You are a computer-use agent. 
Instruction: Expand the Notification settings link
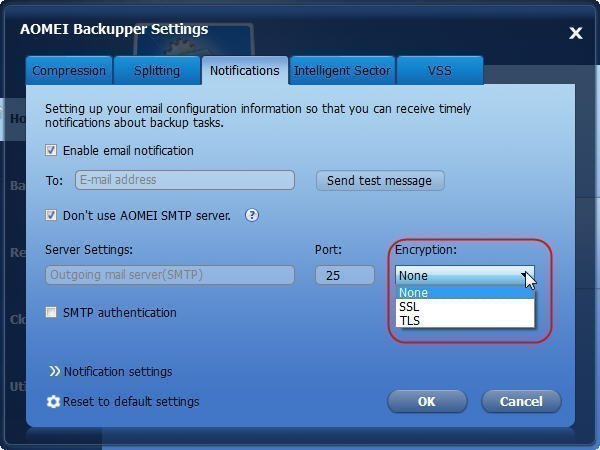(x=118, y=372)
